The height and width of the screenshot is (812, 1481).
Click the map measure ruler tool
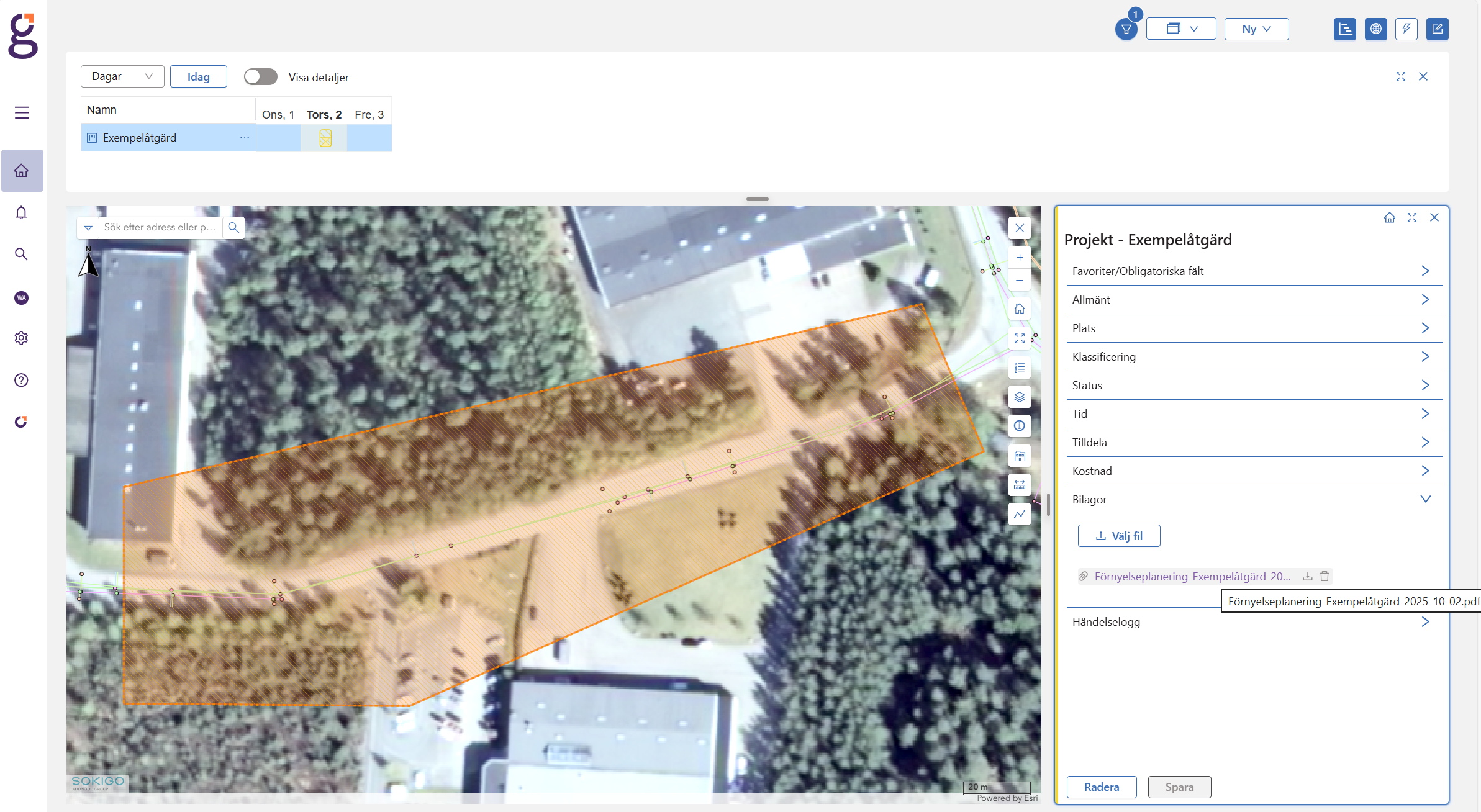tap(1019, 485)
